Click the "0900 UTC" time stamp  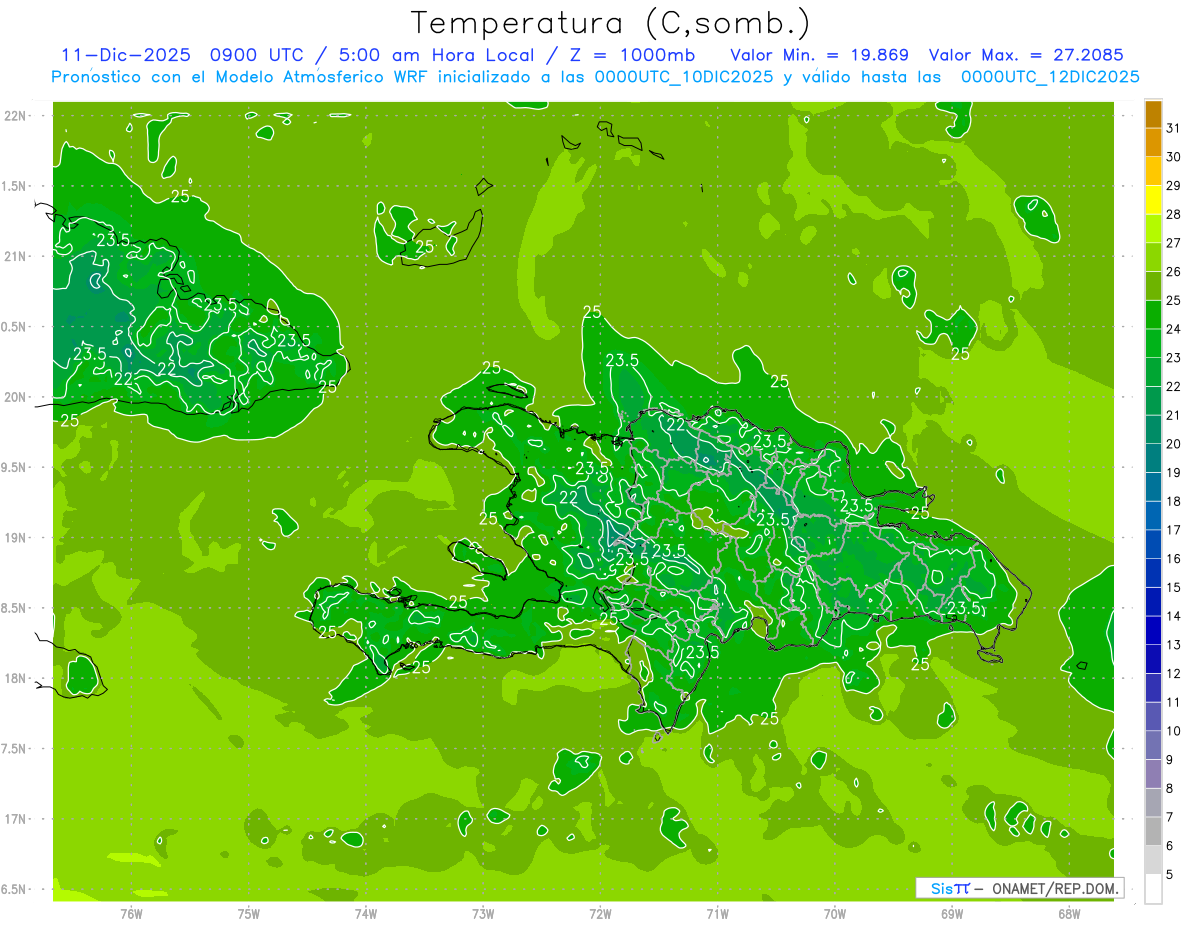point(257,55)
